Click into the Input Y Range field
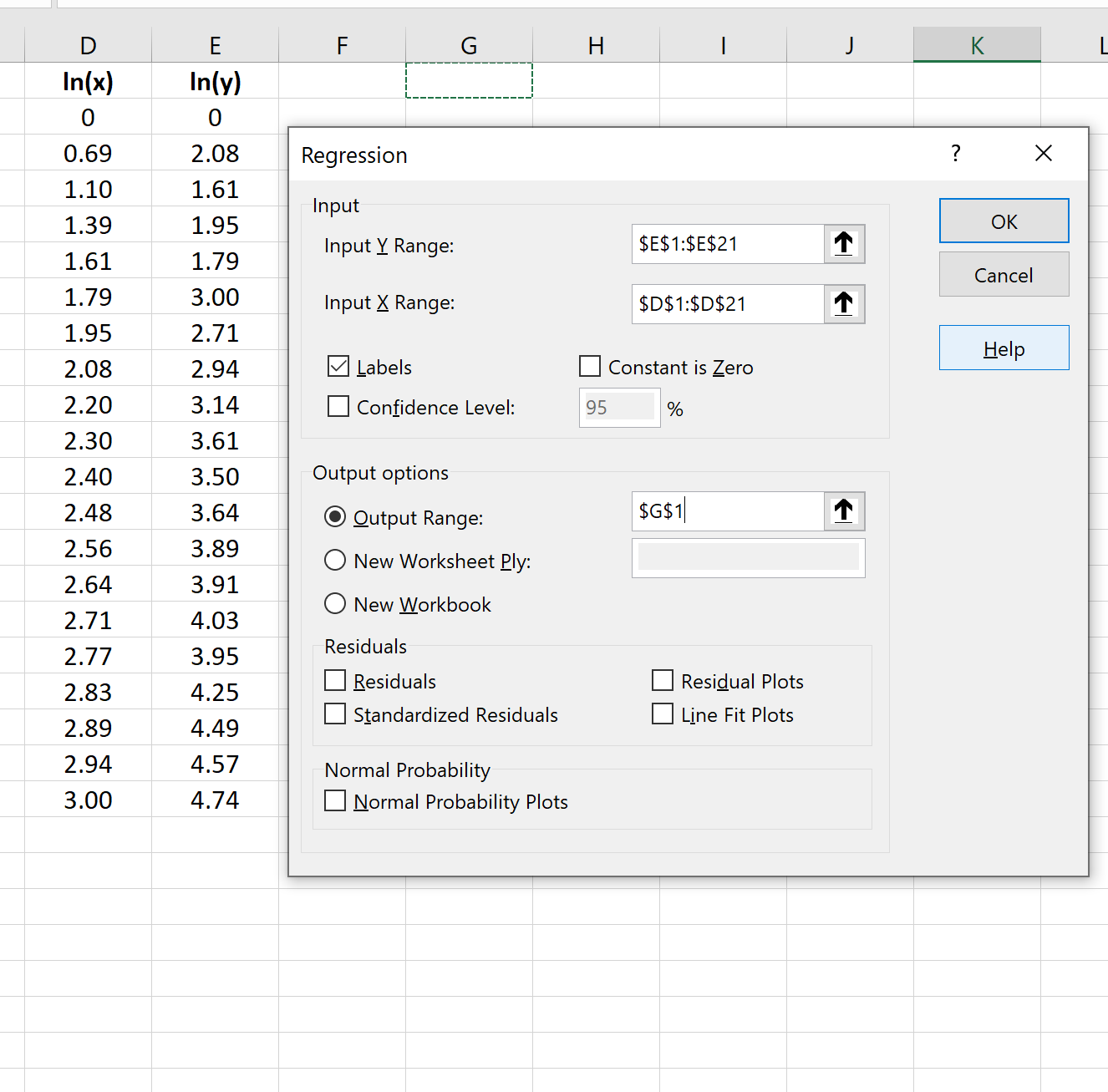This screenshot has height=1092, width=1108. [728, 244]
